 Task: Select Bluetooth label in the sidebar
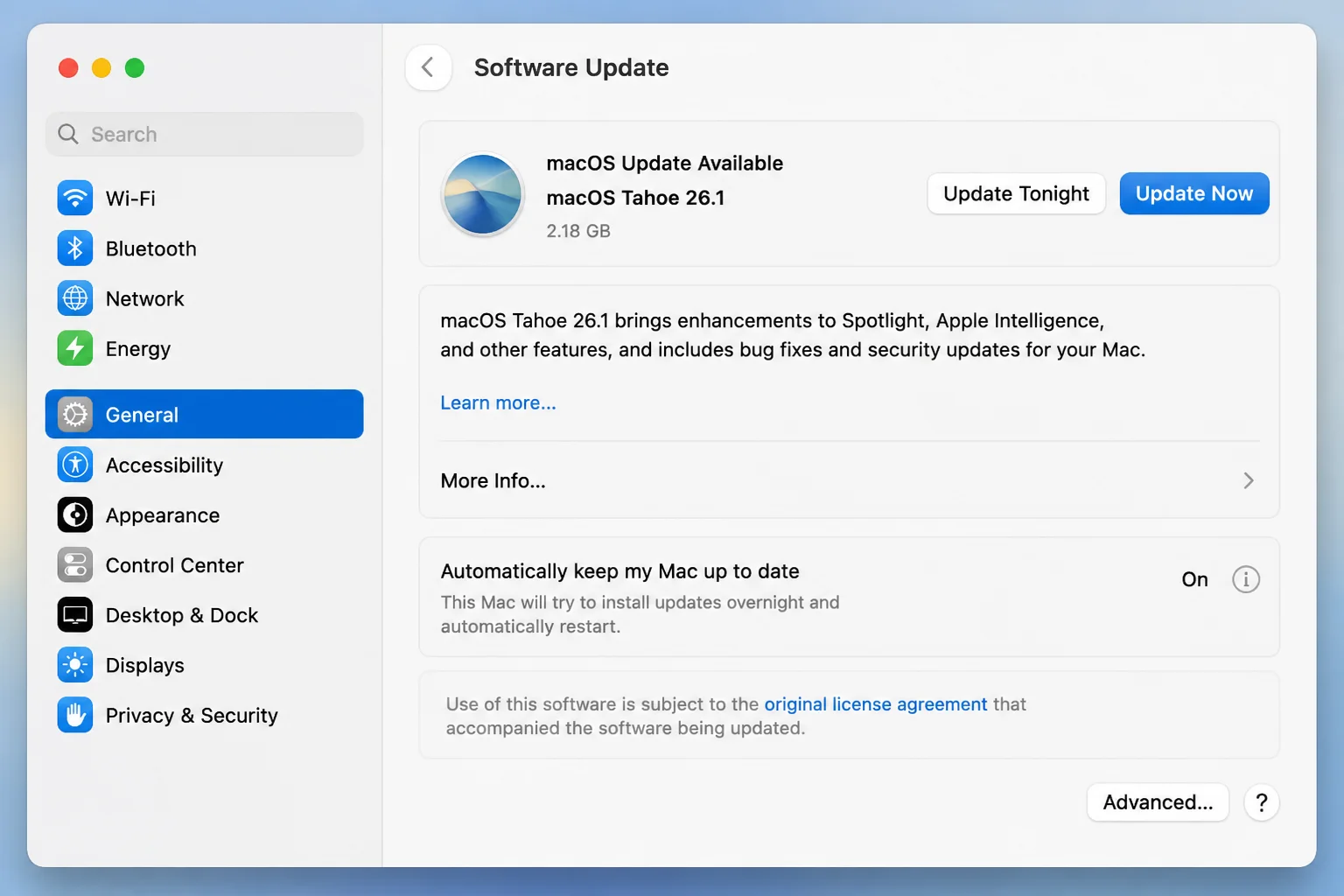tap(150, 248)
